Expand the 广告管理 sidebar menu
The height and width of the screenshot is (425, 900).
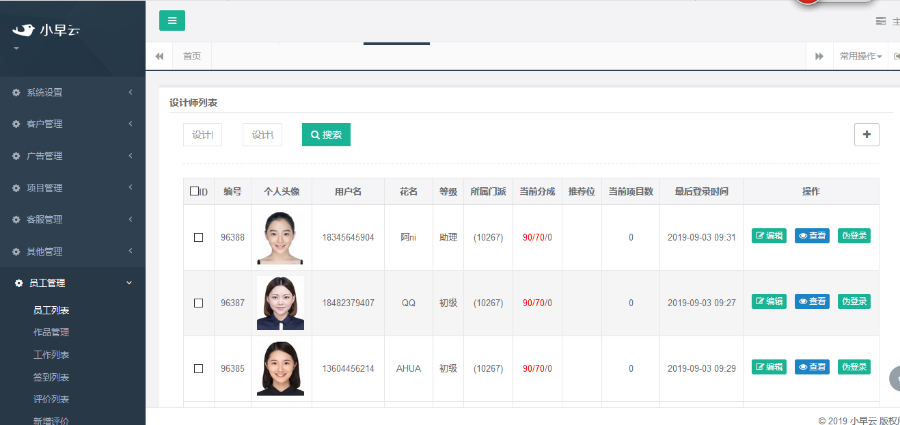click(x=70, y=156)
